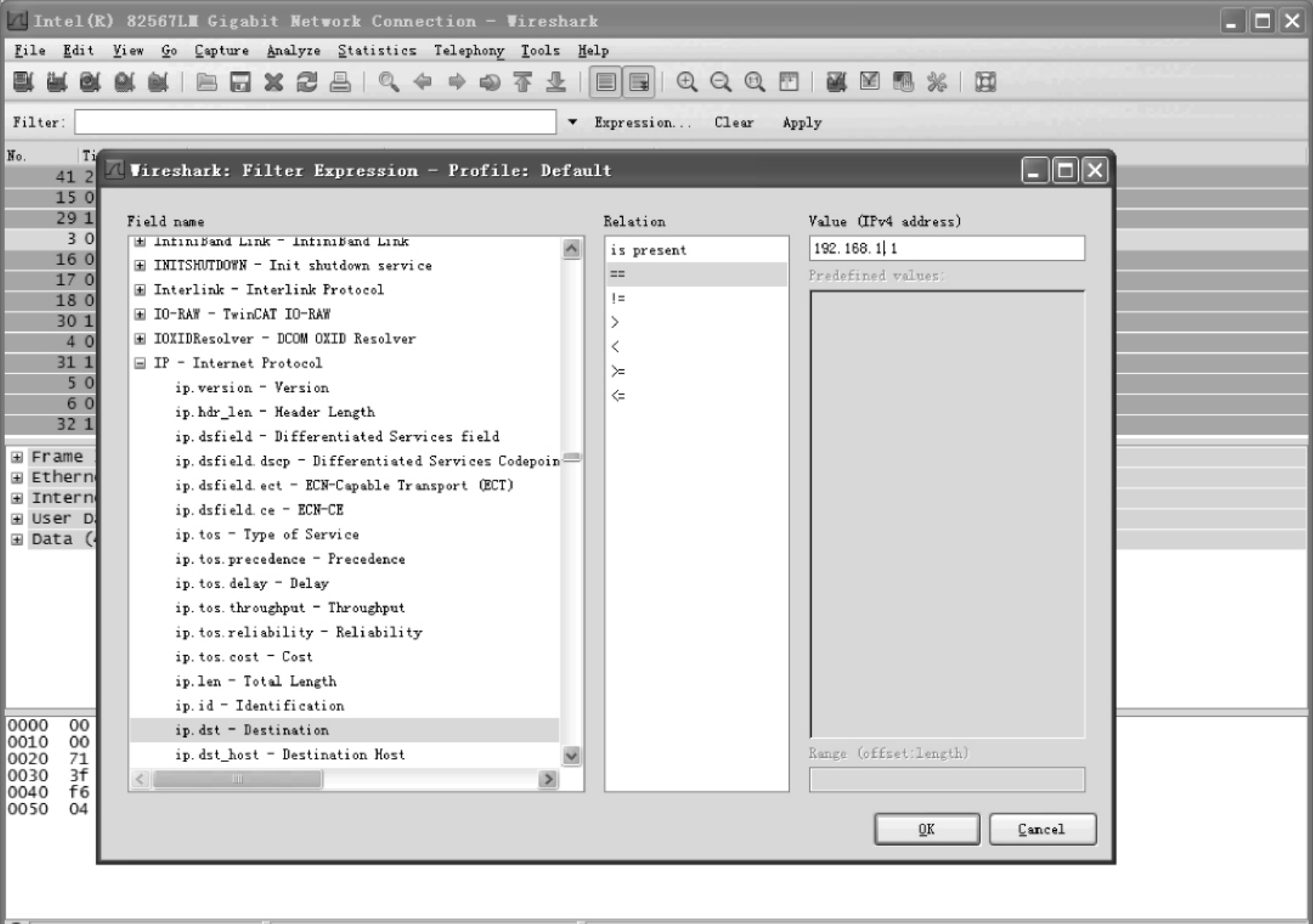Screen dimensions: 1313x924
Task: Click the print packets icon
Action: (x=340, y=82)
